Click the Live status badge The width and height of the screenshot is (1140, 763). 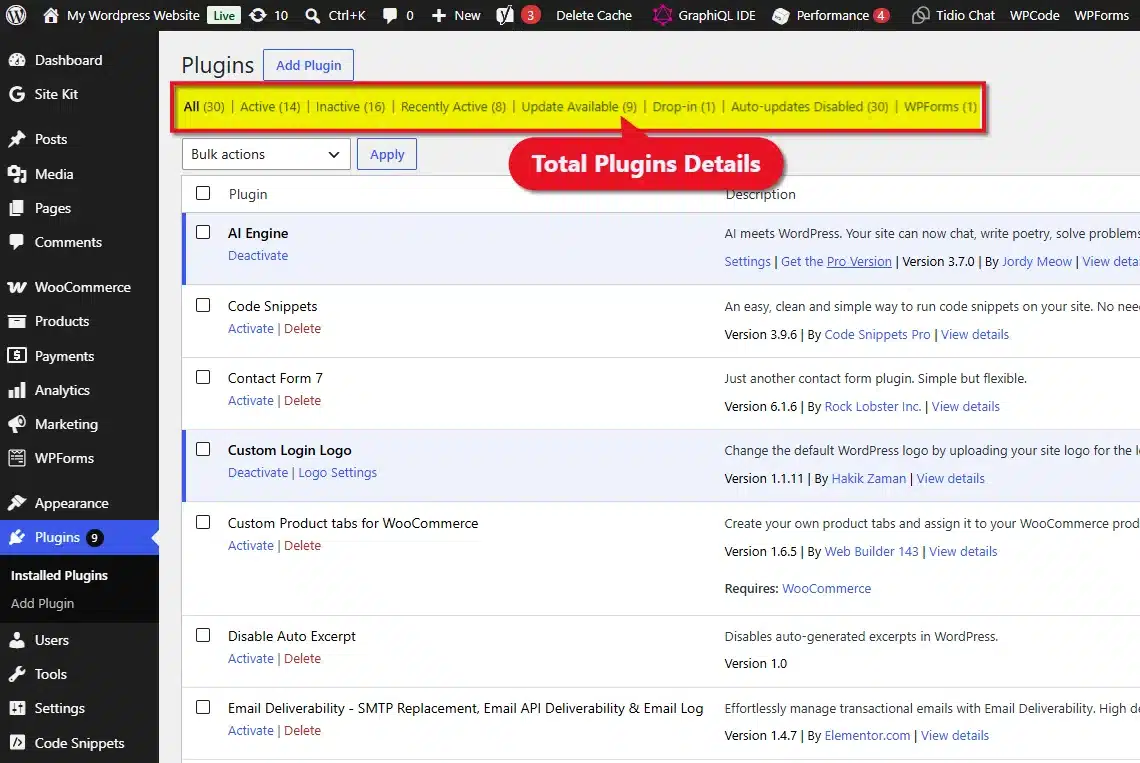pos(224,15)
